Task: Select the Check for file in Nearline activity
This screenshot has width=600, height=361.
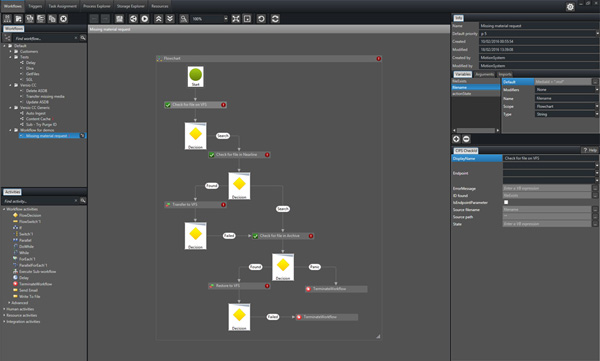Action: point(239,155)
